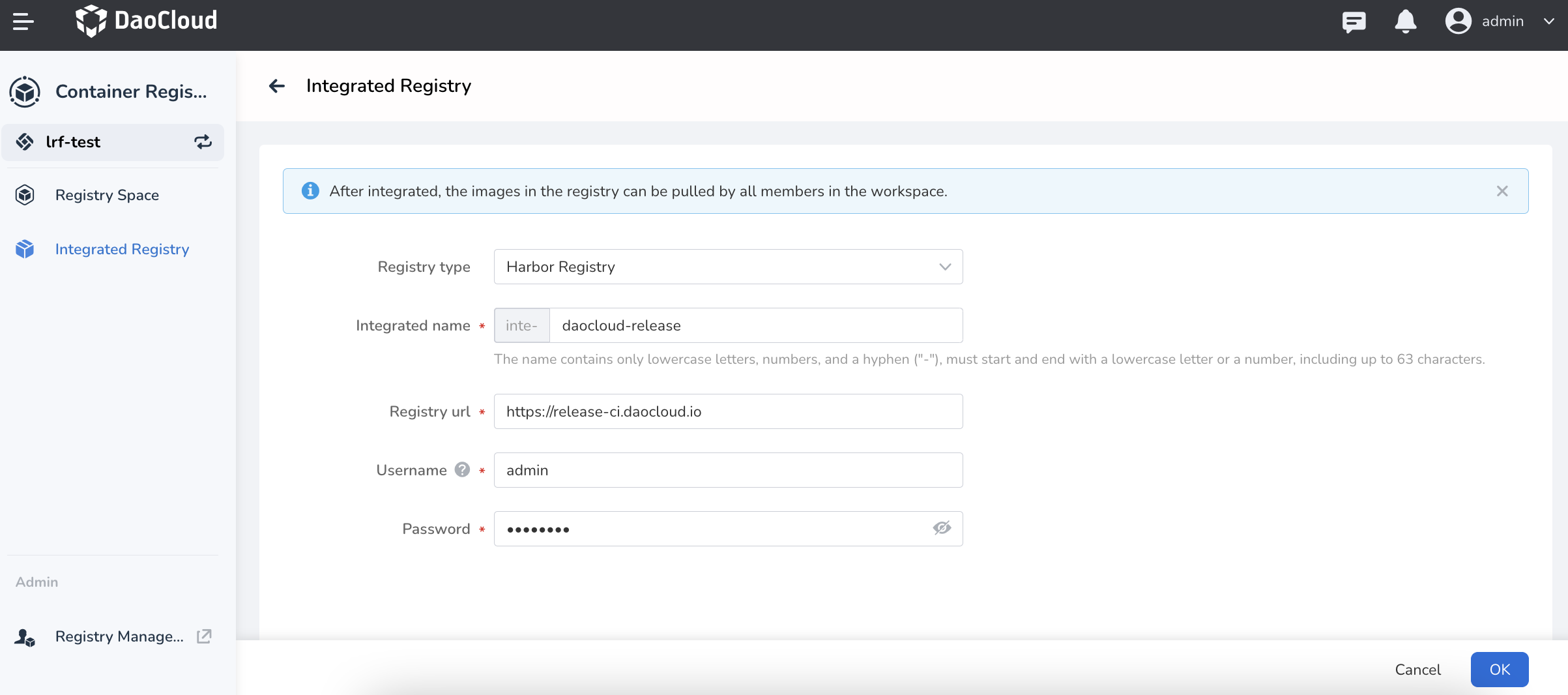
Task: Click the Registry url input field
Action: tap(728, 411)
